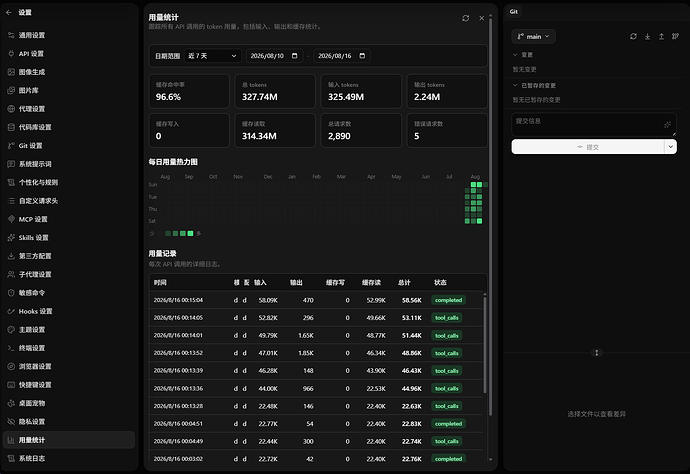
Task: Click completed badge on 00:04:51 row
Action: pos(448,424)
